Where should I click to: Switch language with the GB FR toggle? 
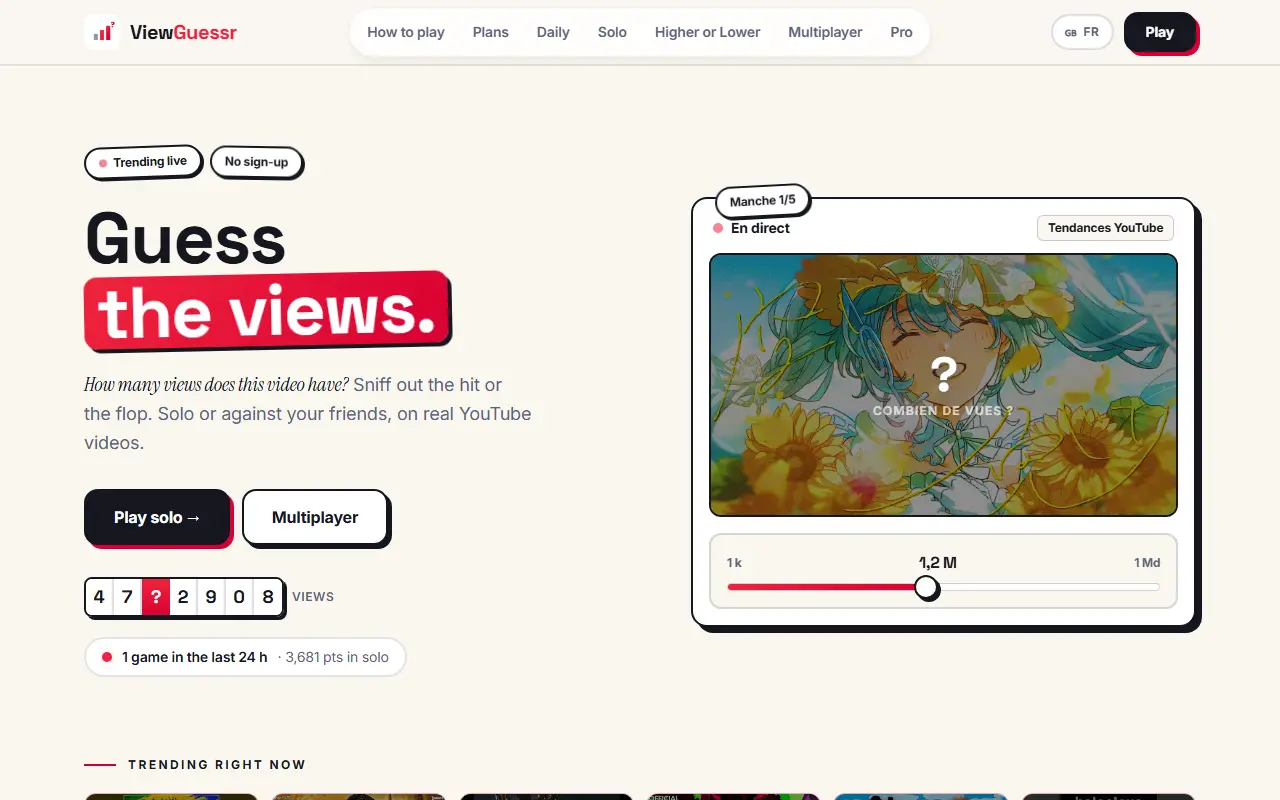(x=1082, y=32)
